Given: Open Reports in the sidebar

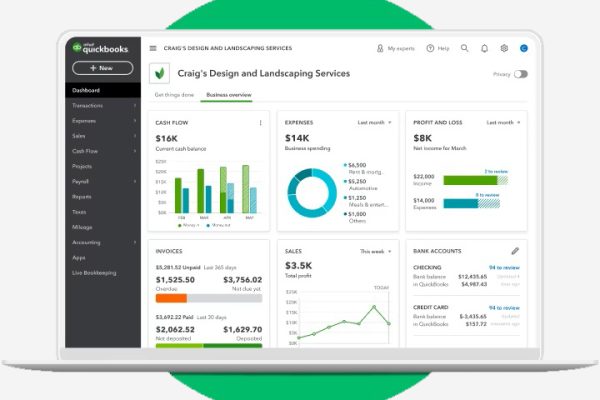Looking at the screenshot, I should (x=82, y=197).
